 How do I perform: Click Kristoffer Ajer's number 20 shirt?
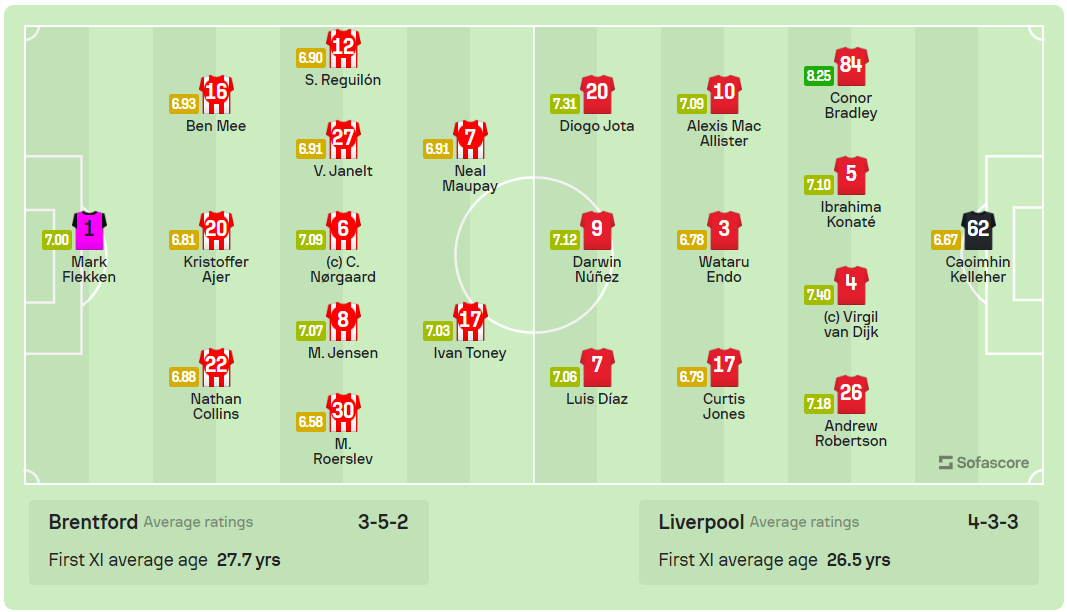216,231
